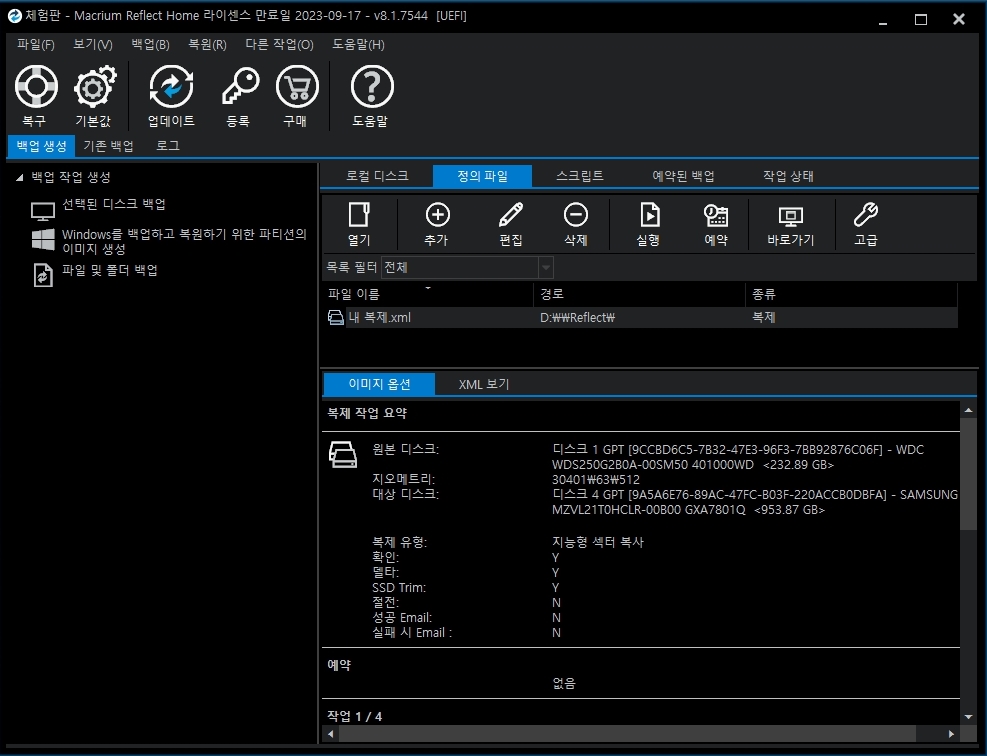The image size is (987, 756).
Task: Open 복원(R) menu
Action: click(207, 44)
